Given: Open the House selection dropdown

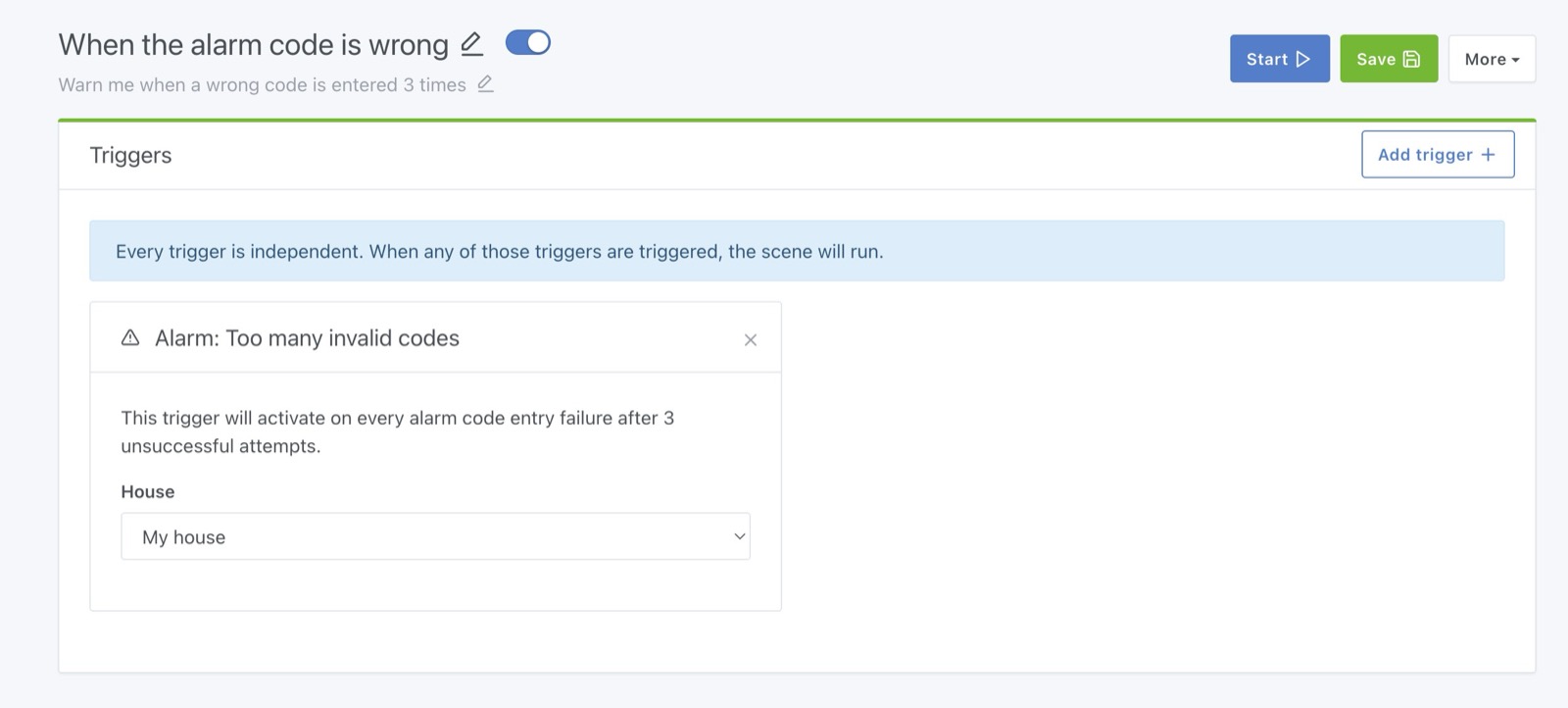Looking at the screenshot, I should point(435,536).
